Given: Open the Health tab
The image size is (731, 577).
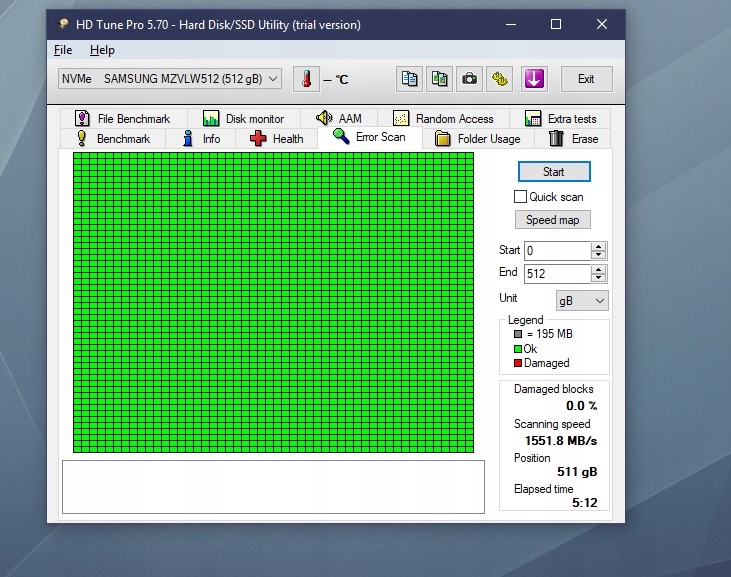Looking at the screenshot, I should (276, 139).
